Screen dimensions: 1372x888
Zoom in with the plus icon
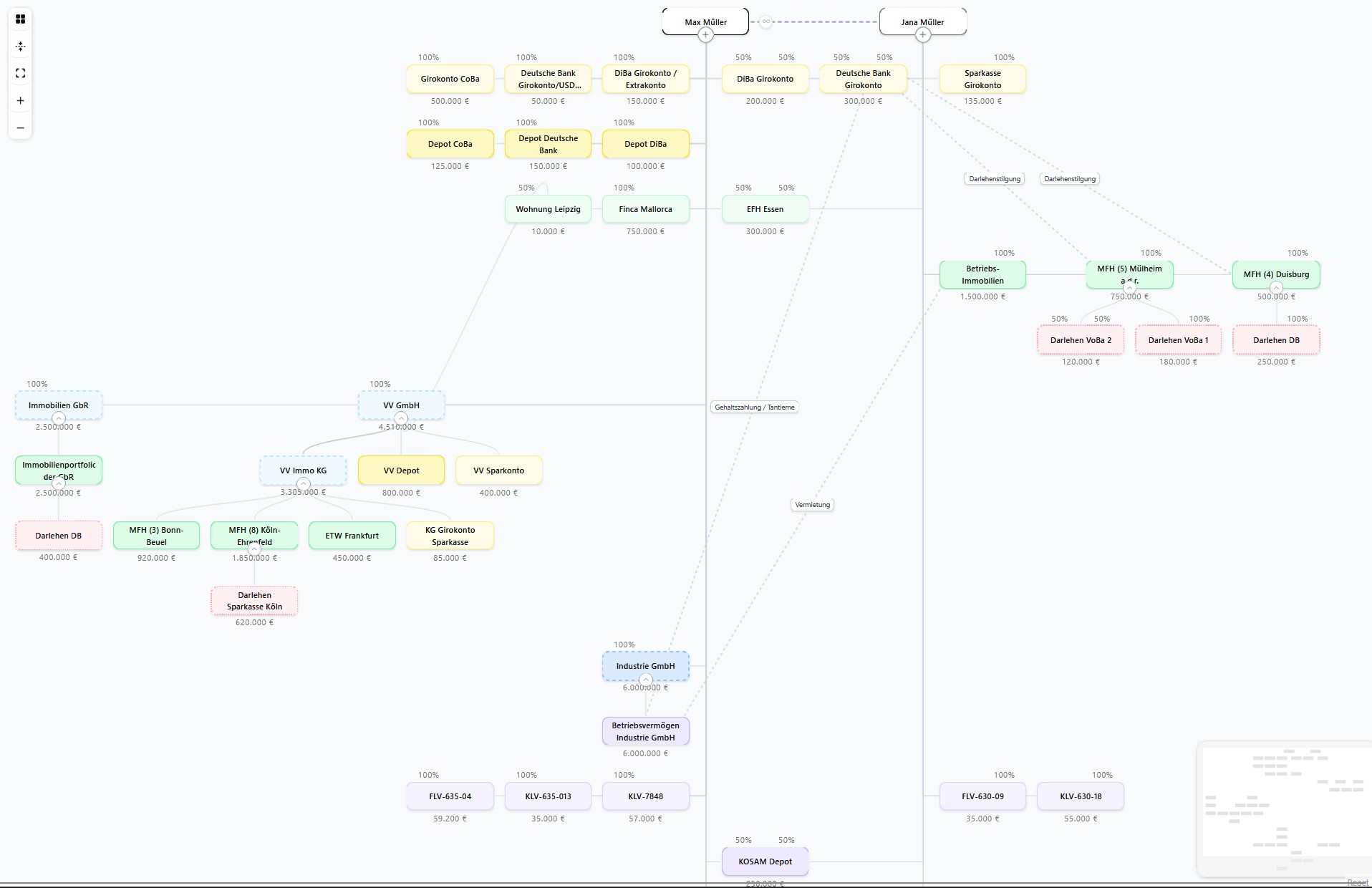point(20,101)
